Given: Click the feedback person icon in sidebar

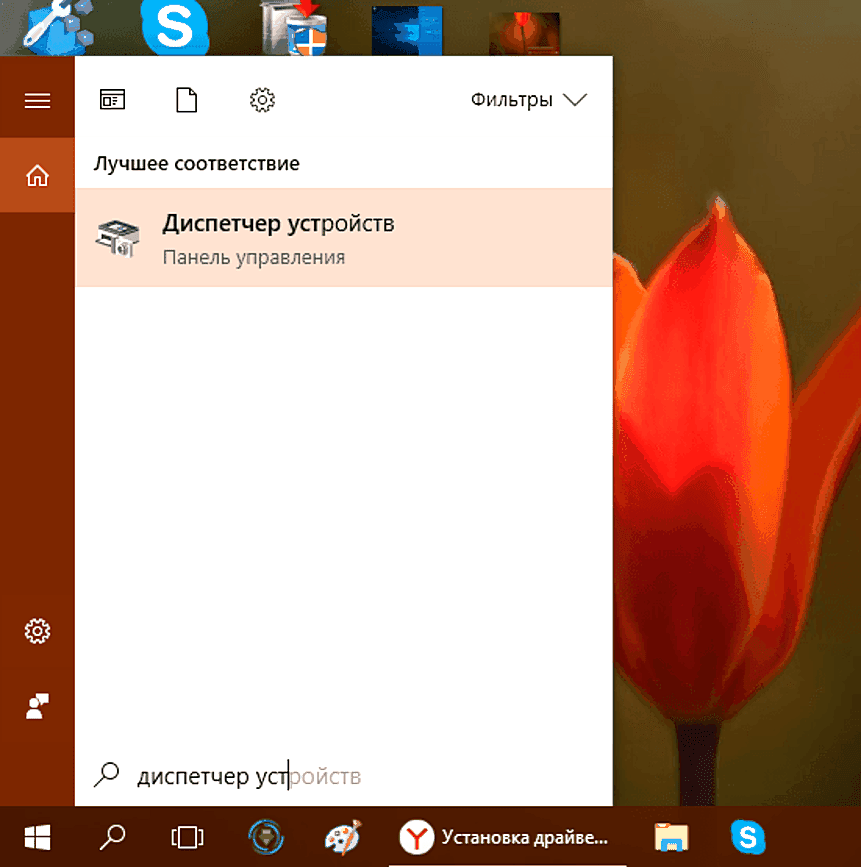Looking at the screenshot, I should (37, 707).
